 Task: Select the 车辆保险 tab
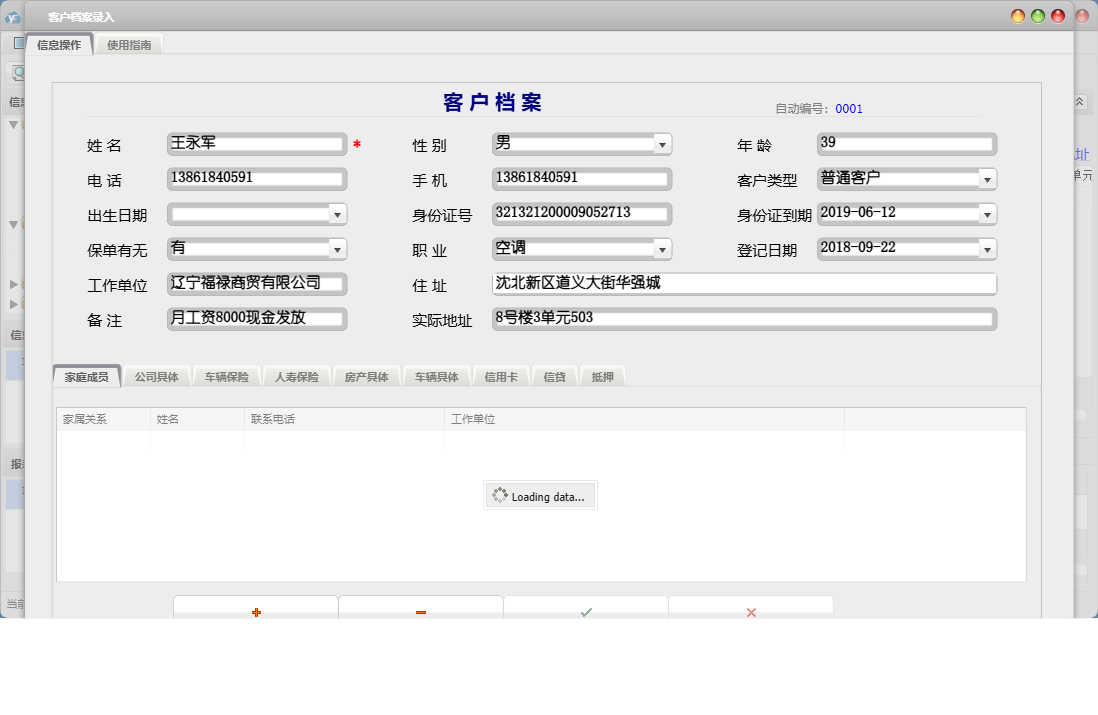pos(227,377)
